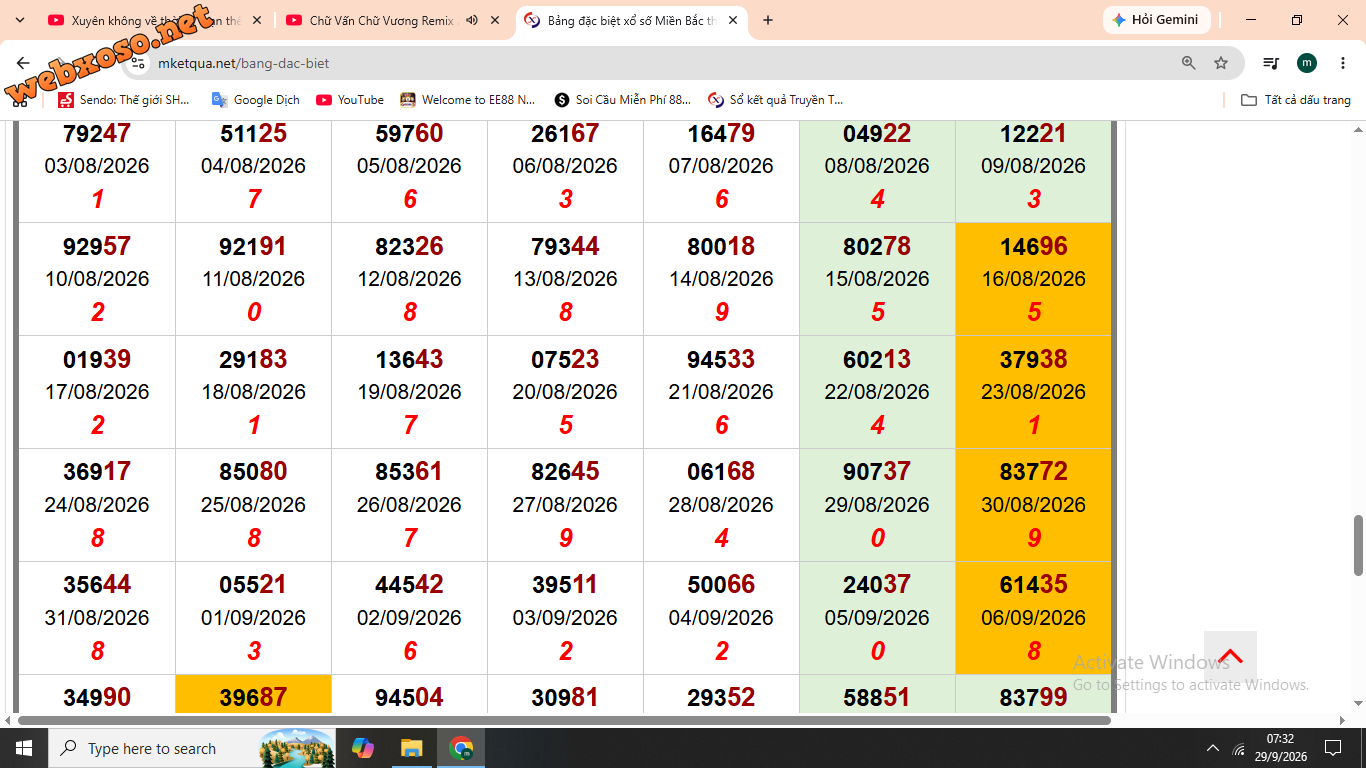Click the horizontal scrollbar at page bottom

(x=564, y=720)
